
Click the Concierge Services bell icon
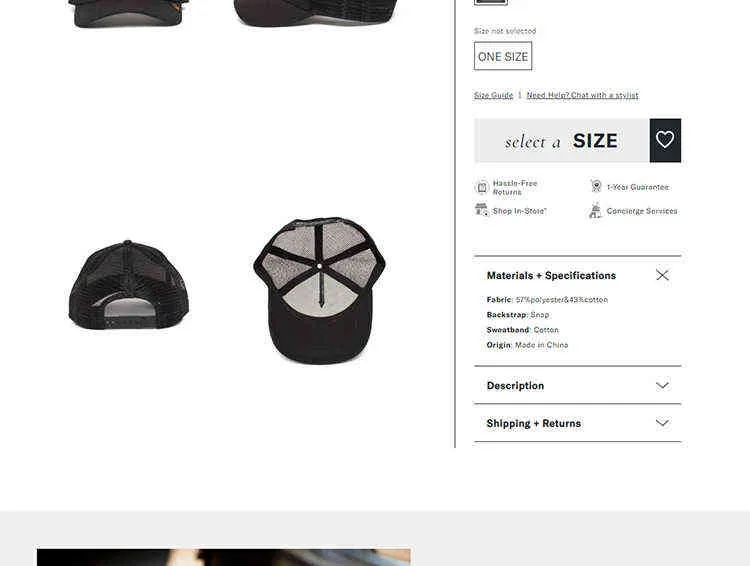point(596,211)
